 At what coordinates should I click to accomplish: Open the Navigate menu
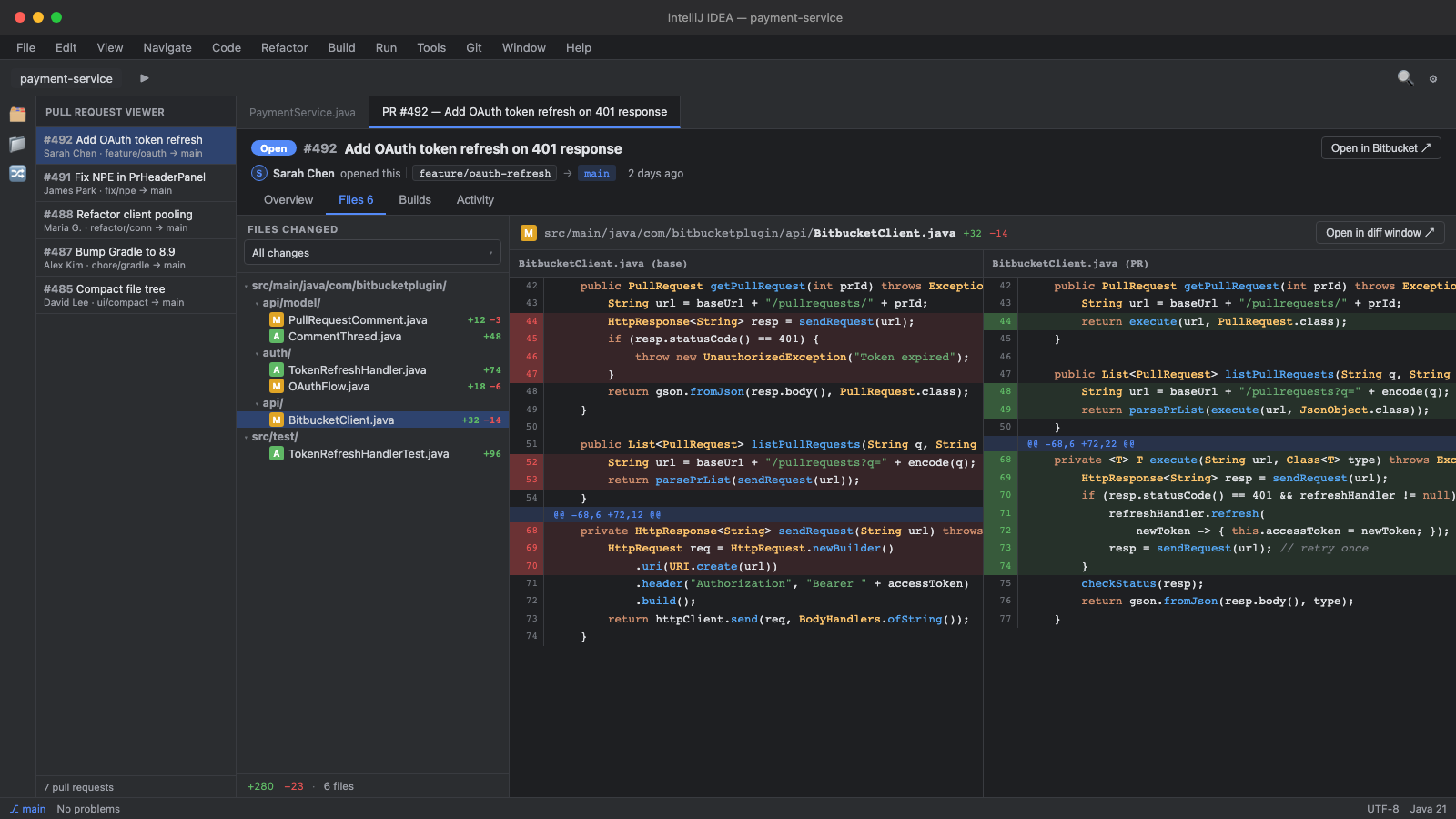[167, 47]
